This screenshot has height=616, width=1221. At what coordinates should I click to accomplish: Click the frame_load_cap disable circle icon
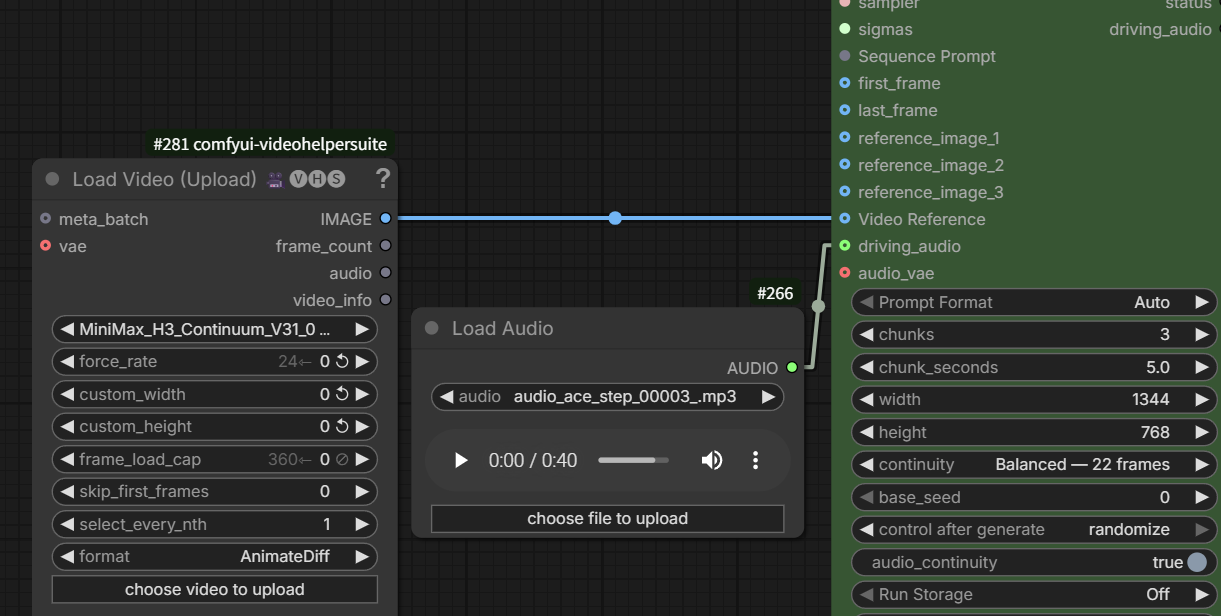click(x=342, y=459)
